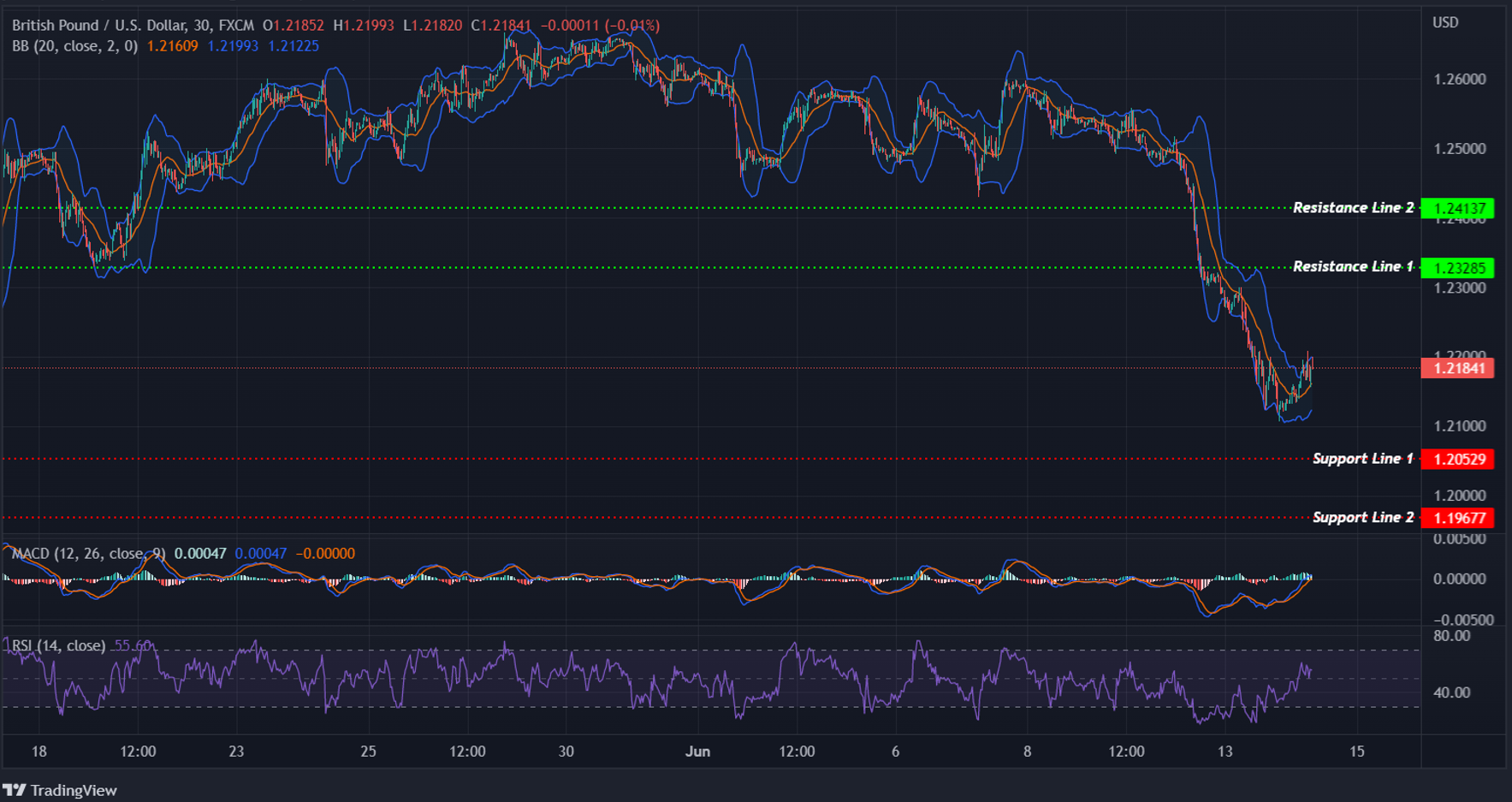Screen dimensions: 1512x802
Task: Click the Support Line 2 price label 1.19677
Action: coord(1459,518)
